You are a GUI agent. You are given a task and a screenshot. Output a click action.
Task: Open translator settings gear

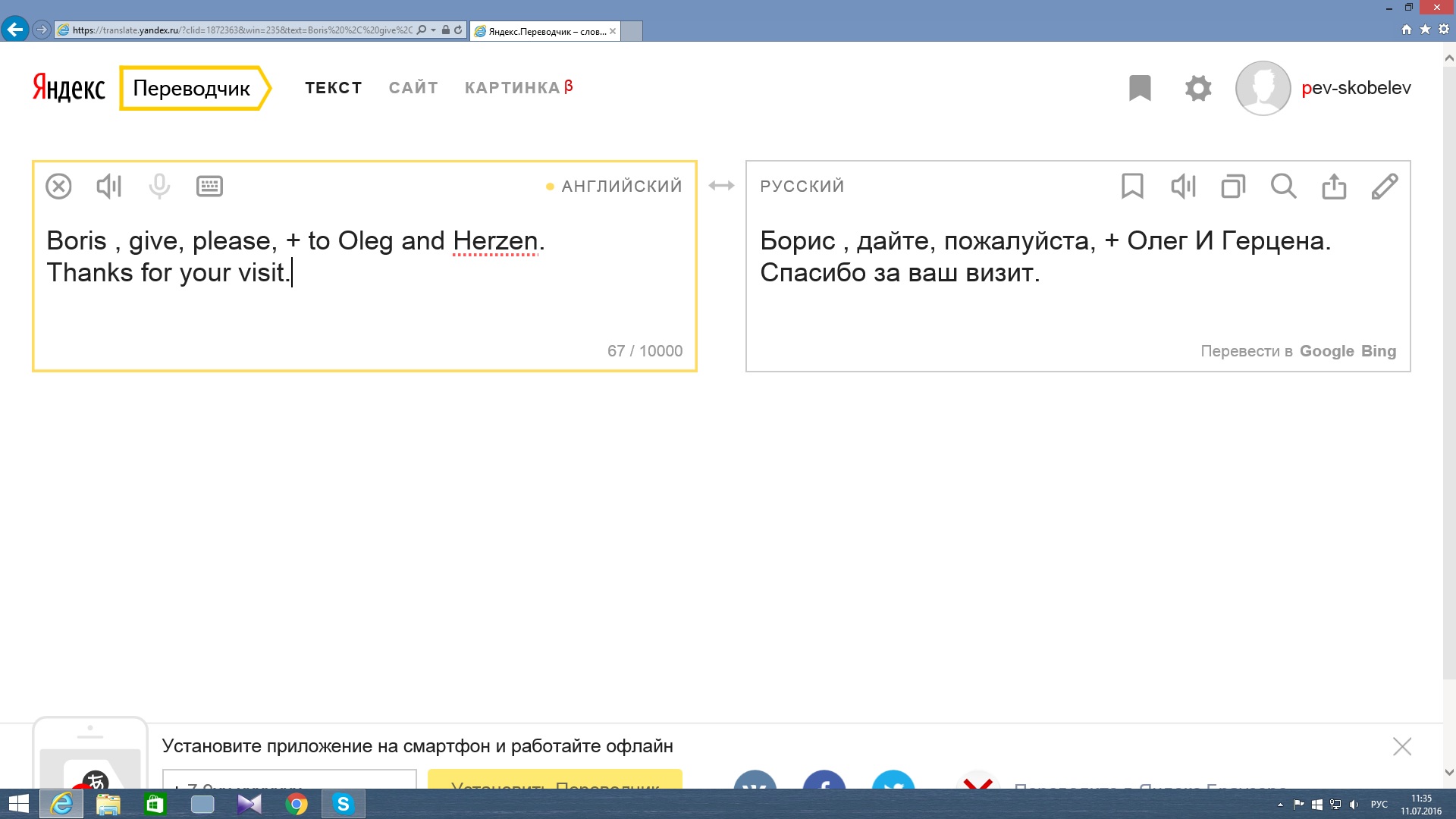[x=1198, y=88]
